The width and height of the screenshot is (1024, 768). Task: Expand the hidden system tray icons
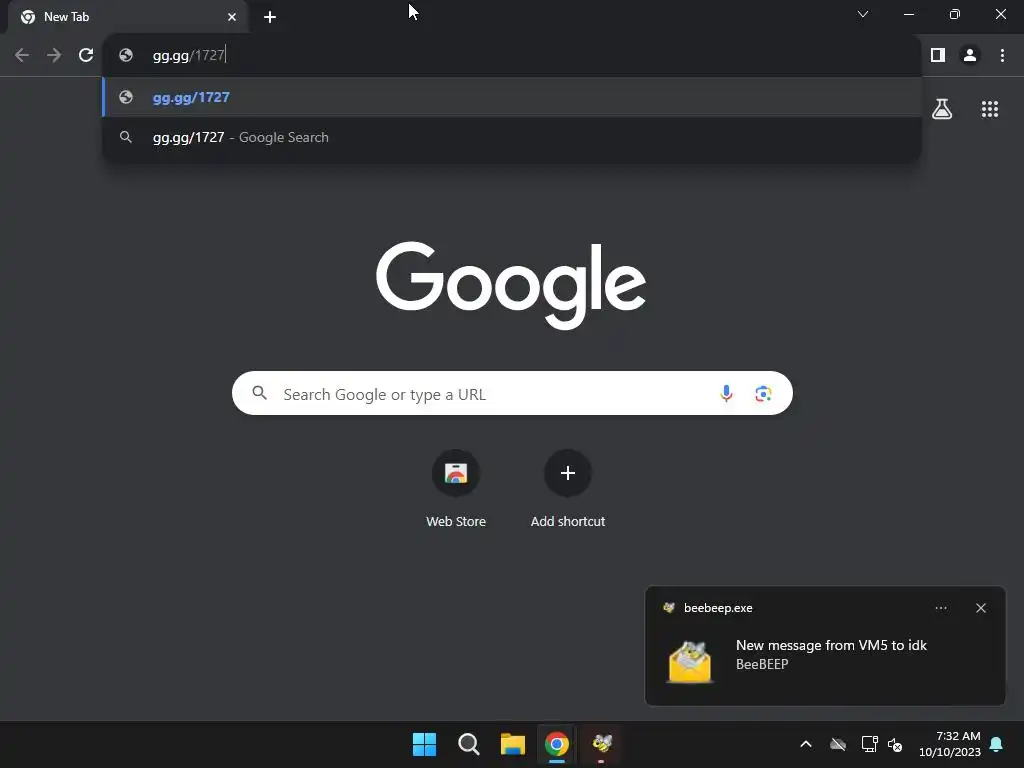pyautogui.click(x=806, y=744)
